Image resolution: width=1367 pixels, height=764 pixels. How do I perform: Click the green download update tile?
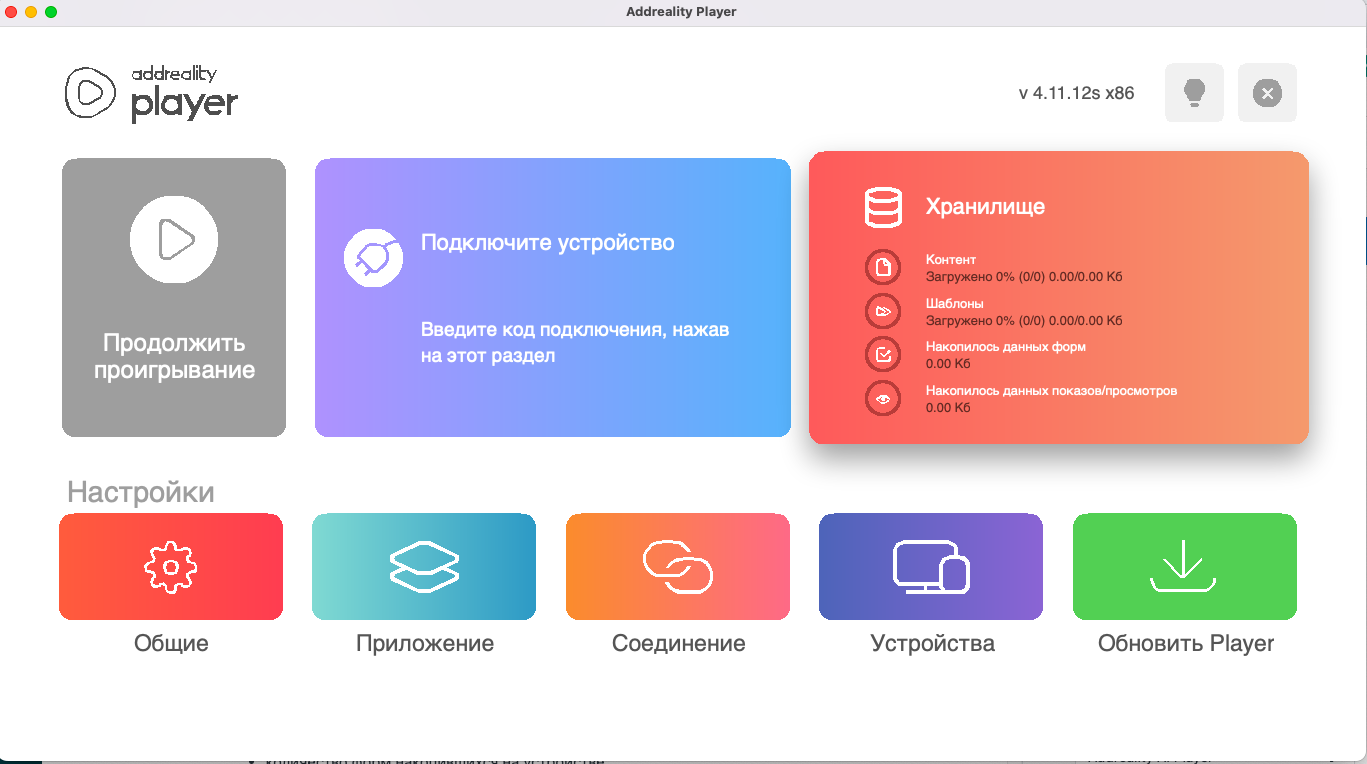tap(1185, 567)
